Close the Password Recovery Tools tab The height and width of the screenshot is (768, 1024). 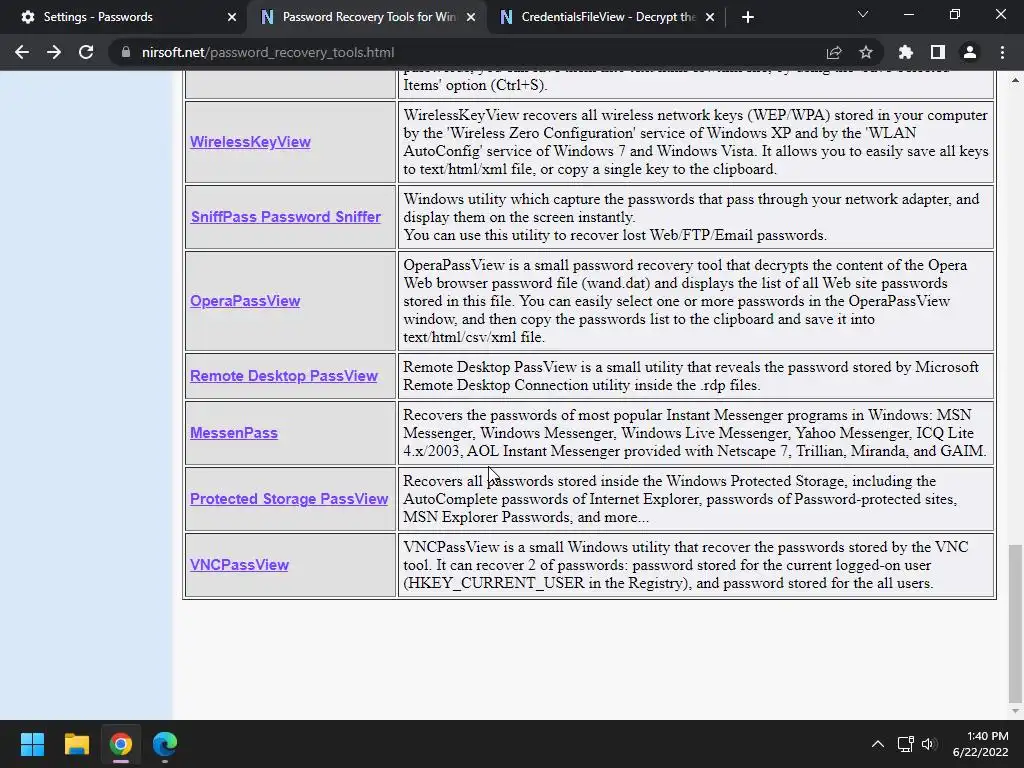click(x=471, y=17)
